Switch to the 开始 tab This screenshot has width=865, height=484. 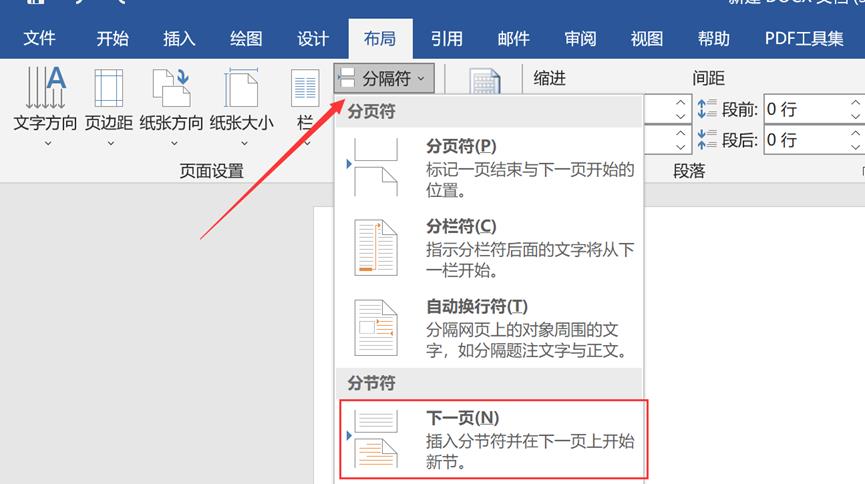click(112, 39)
